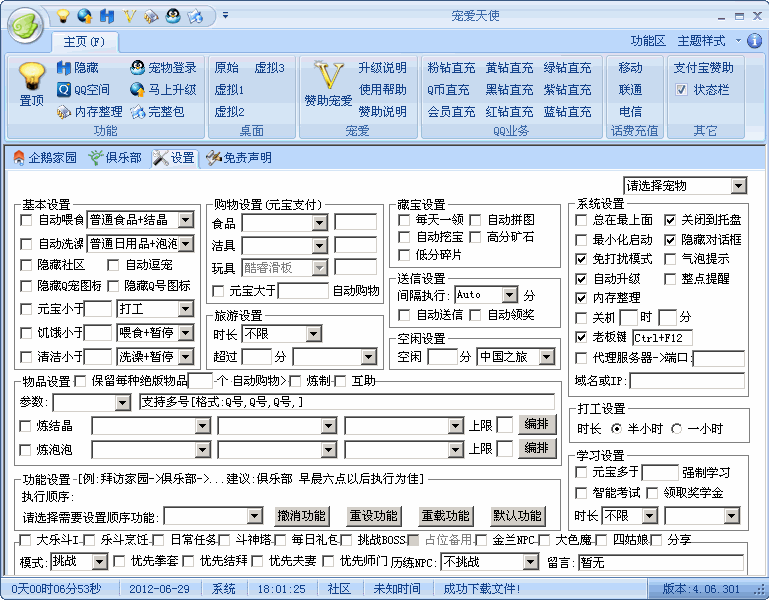Click the 重载功能 button

[x=445, y=516]
